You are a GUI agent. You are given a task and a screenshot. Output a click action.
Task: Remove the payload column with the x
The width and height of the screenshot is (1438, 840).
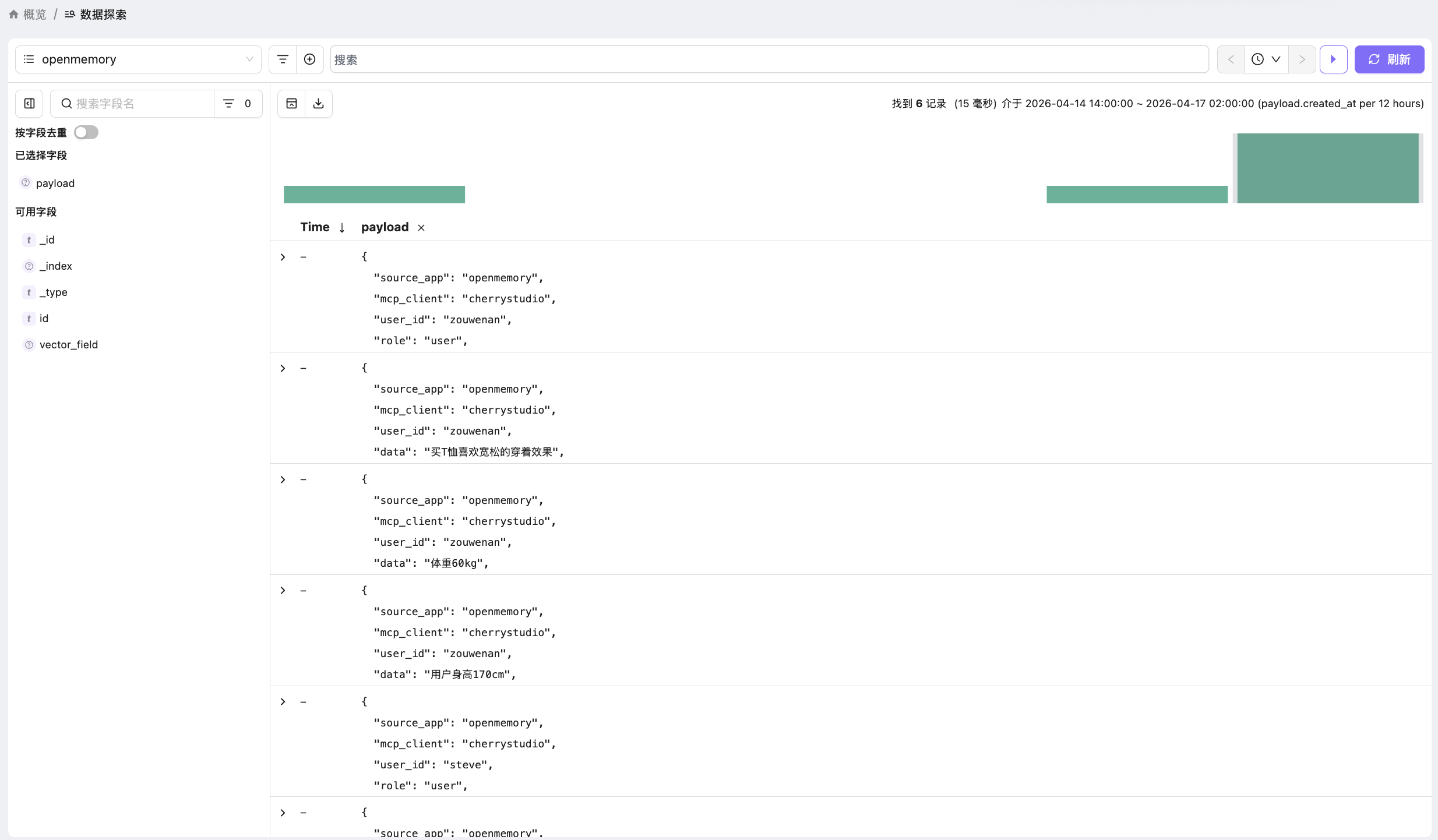[421, 228]
